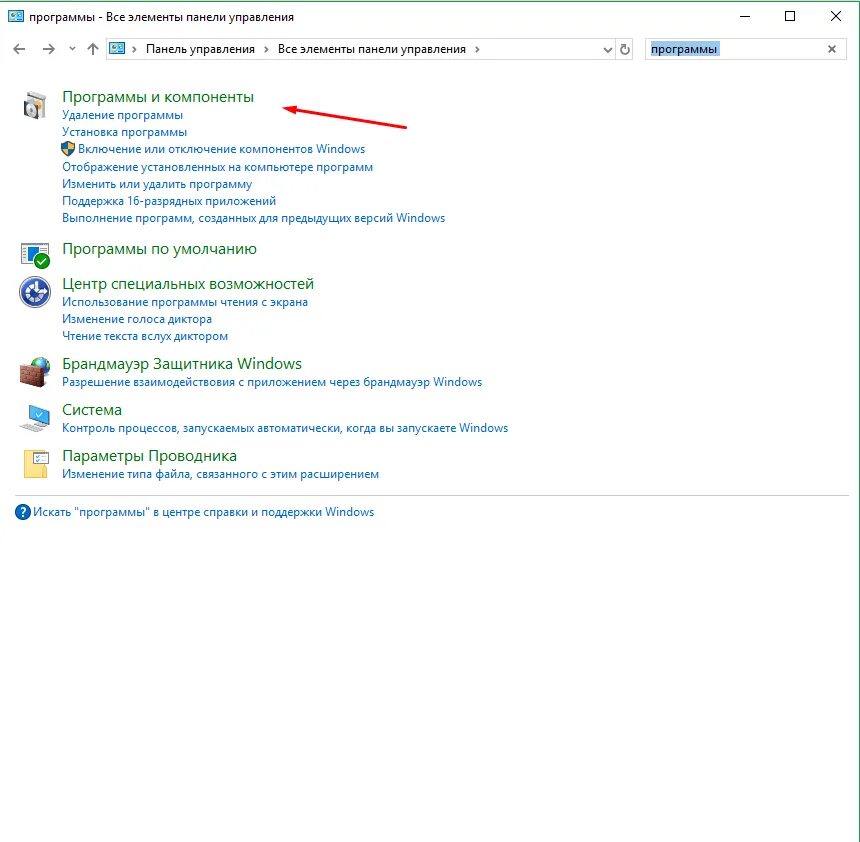Screen dimensions: 860x842
Task: Open Отображение установленных на компьютере программ
Action: click(x=217, y=167)
